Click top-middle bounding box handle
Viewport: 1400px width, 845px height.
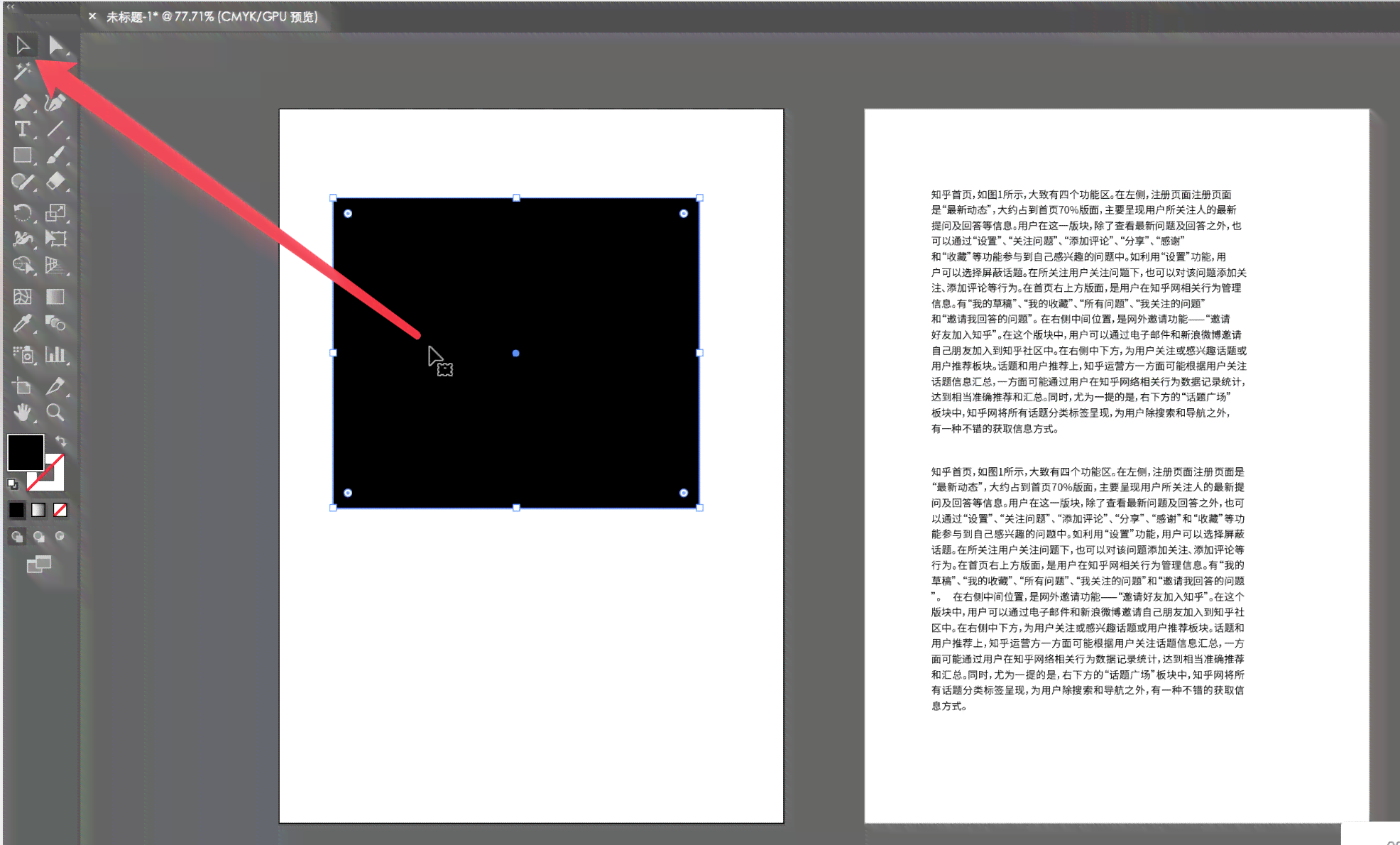point(516,198)
